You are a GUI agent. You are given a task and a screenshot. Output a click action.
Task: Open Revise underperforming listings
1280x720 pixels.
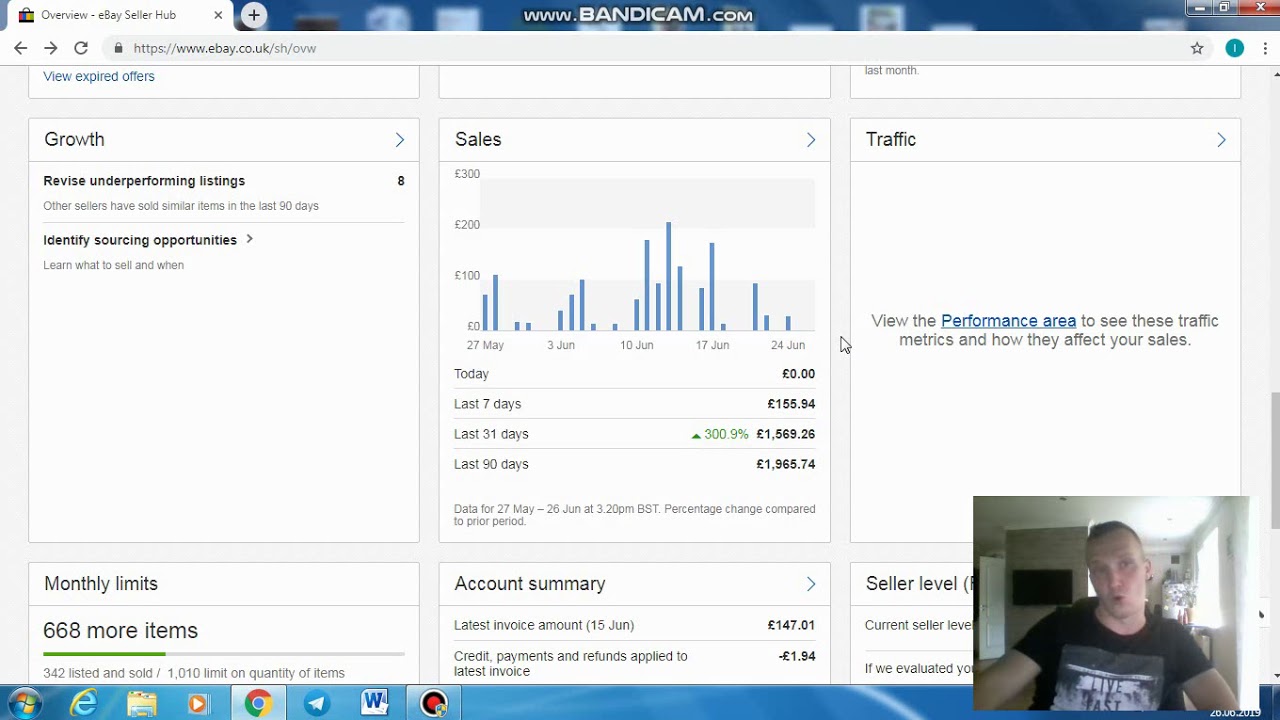point(144,181)
